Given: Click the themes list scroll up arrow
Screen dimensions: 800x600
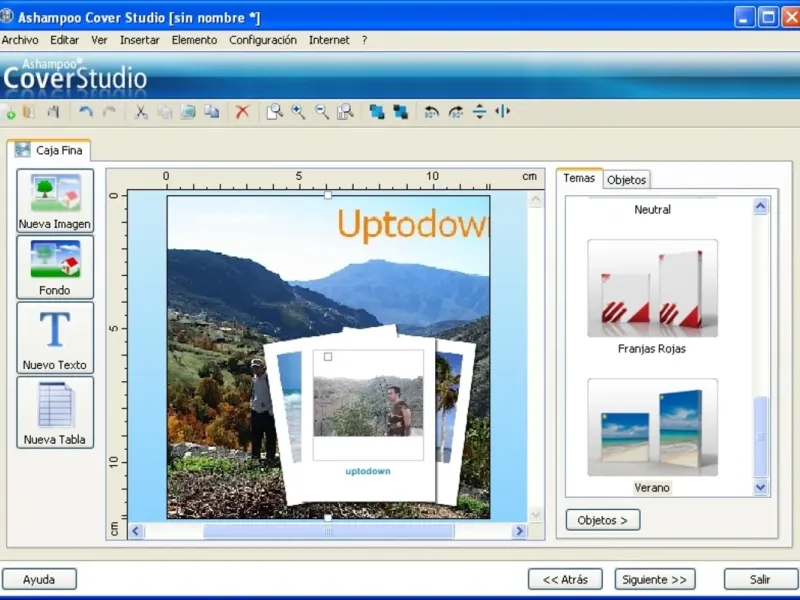Looking at the screenshot, I should 760,206.
